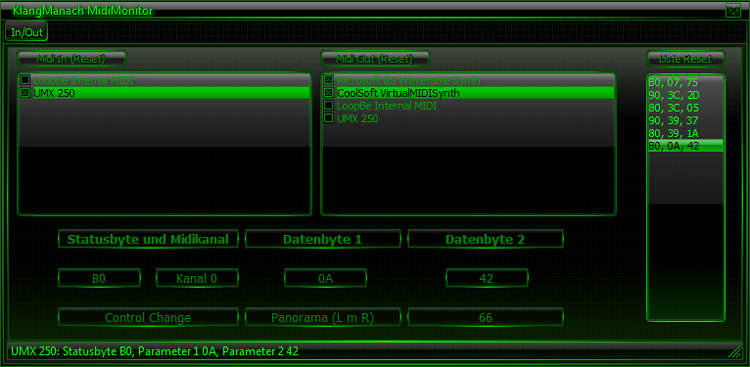Uncheck CoolSoft VirtualMIDISynth output checkbox
Image resolution: width=750 pixels, height=367 pixels.
click(329, 93)
